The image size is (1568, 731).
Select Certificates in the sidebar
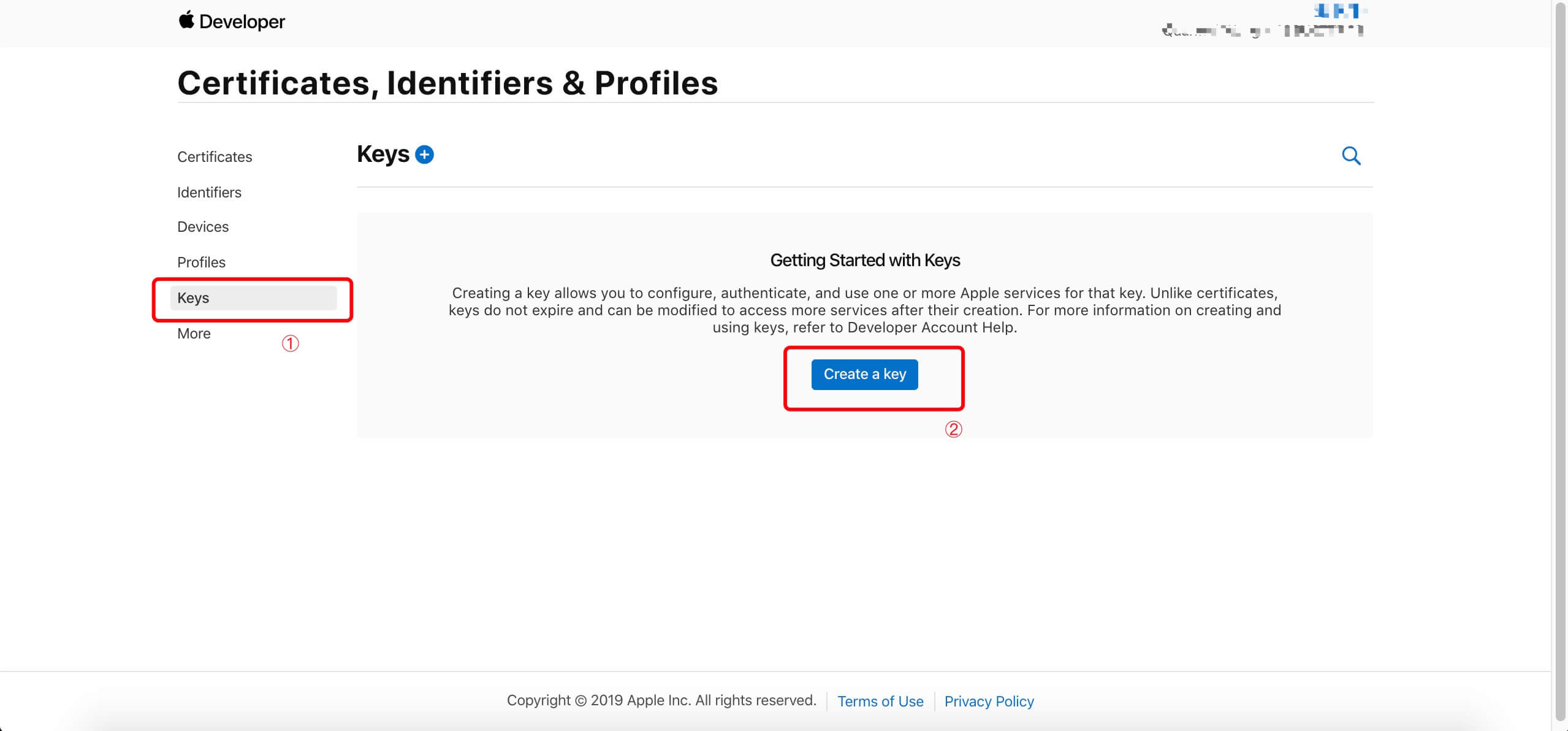pyautogui.click(x=214, y=157)
